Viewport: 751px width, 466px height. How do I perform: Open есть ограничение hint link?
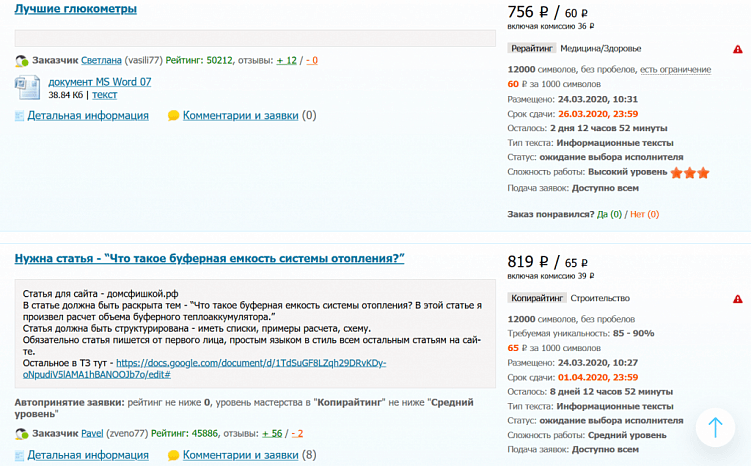(x=675, y=69)
